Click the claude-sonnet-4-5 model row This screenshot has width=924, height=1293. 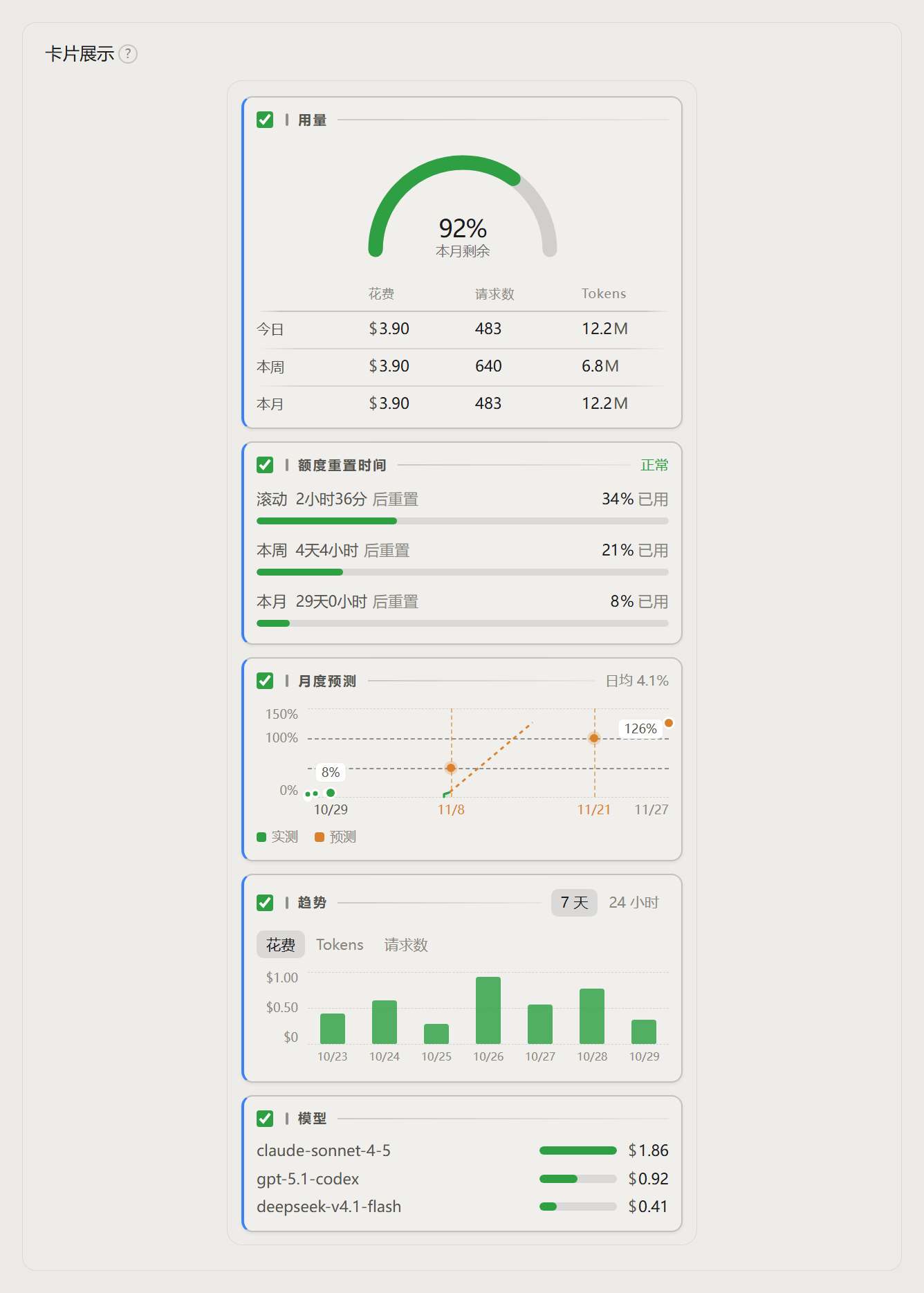click(x=463, y=1150)
